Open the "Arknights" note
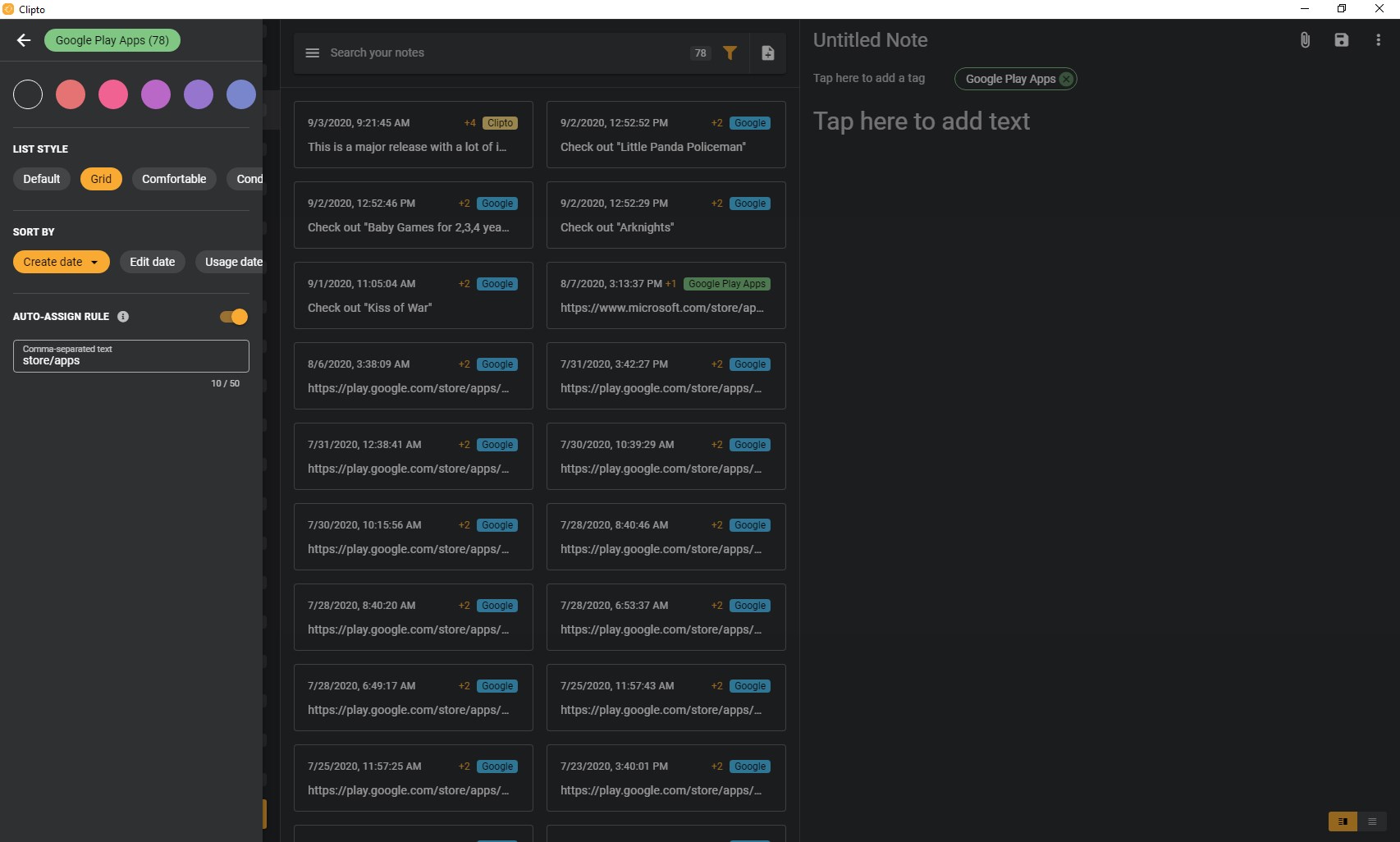 coord(666,215)
